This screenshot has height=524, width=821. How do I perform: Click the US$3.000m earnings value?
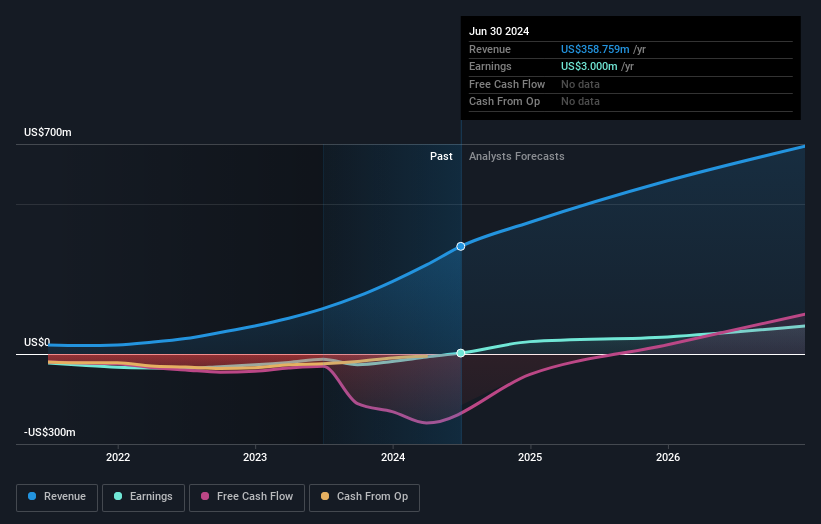(589, 66)
